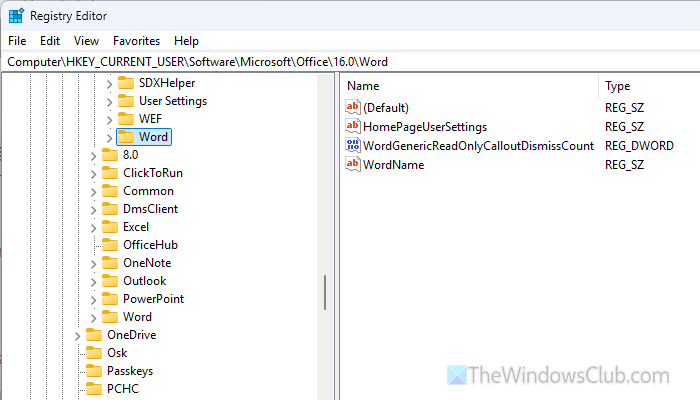
Task: Click the PowerPoint folder icon
Action: (x=110, y=299)
